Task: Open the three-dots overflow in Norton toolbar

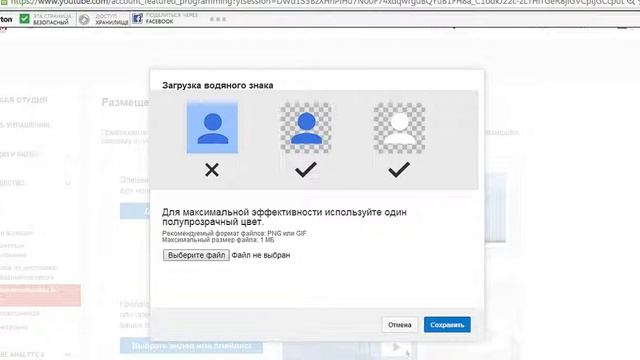Action: 218,19
